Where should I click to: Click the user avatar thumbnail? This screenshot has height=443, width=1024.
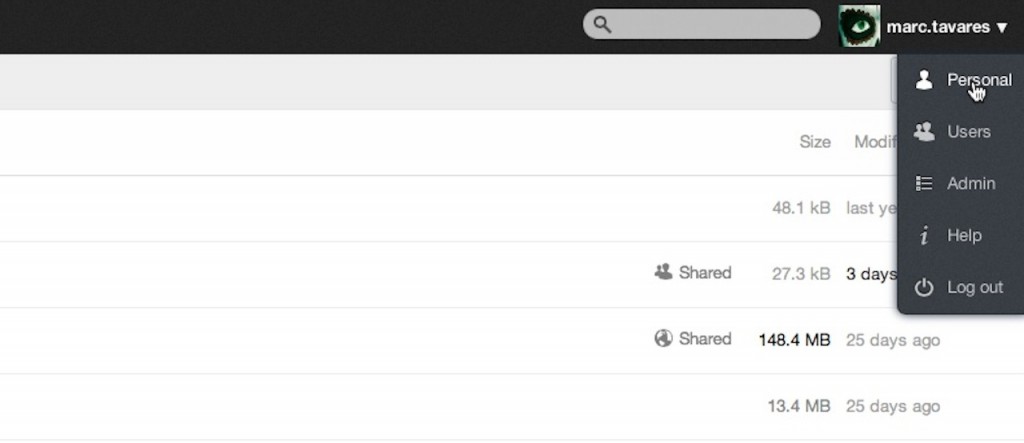pos(858,26)
